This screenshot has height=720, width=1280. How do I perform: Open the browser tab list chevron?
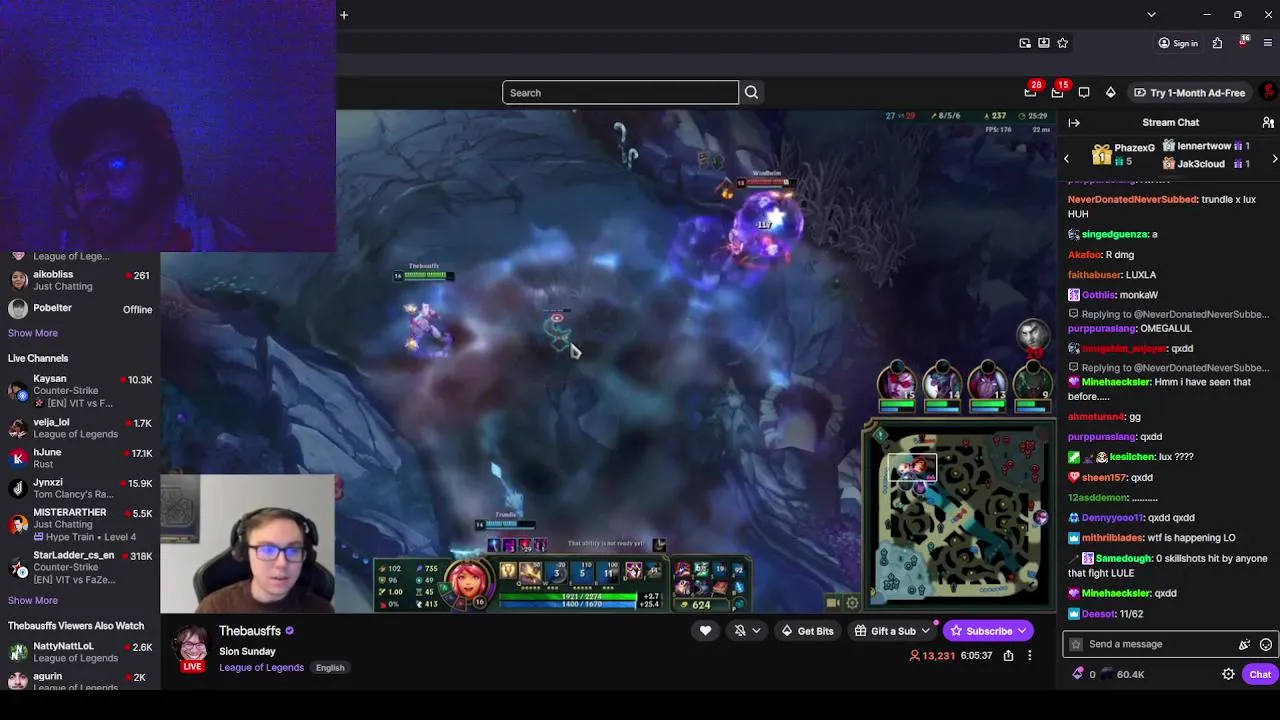point(1151,15)
